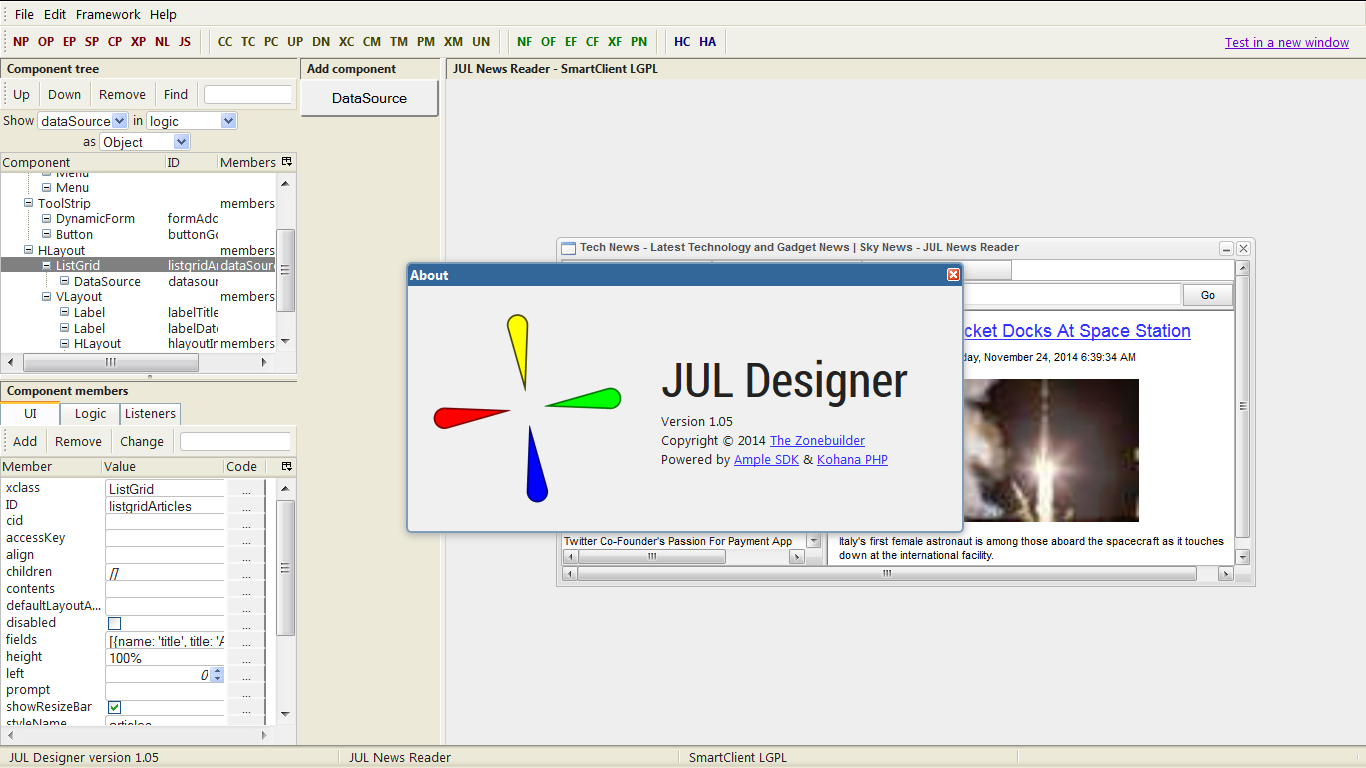Click the PN toolbar button
Image resolution: width=1366 pixels, height=768 pixels.
coord(639,41)
